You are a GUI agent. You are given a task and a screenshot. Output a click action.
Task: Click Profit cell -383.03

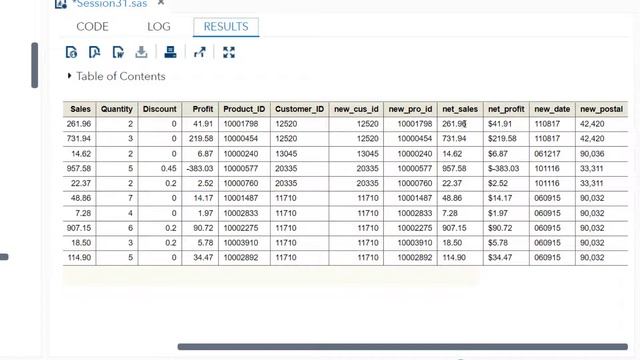(x=200, y=168)
